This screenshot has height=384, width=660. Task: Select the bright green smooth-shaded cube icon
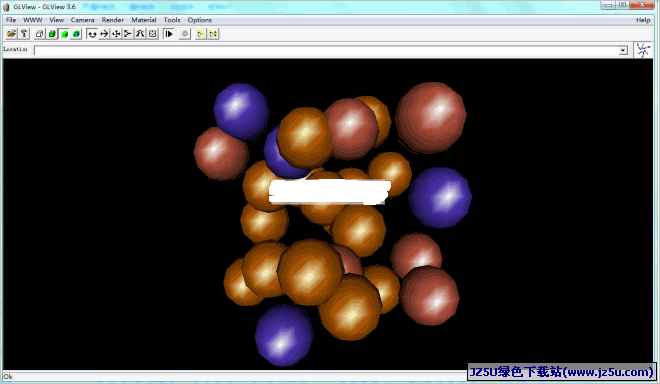(64, 34)
